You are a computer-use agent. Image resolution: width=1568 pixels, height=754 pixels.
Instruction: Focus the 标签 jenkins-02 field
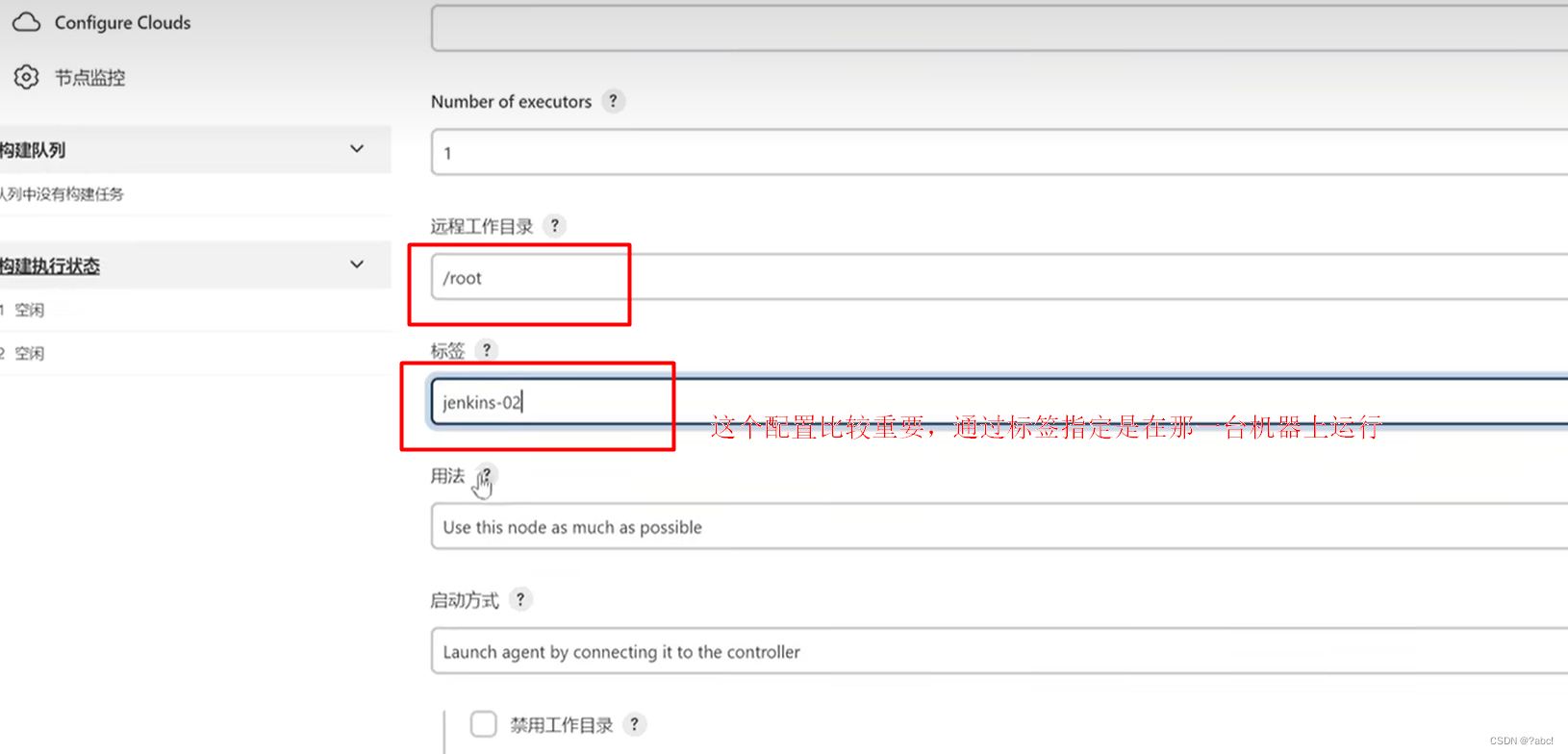coord(999,402)
